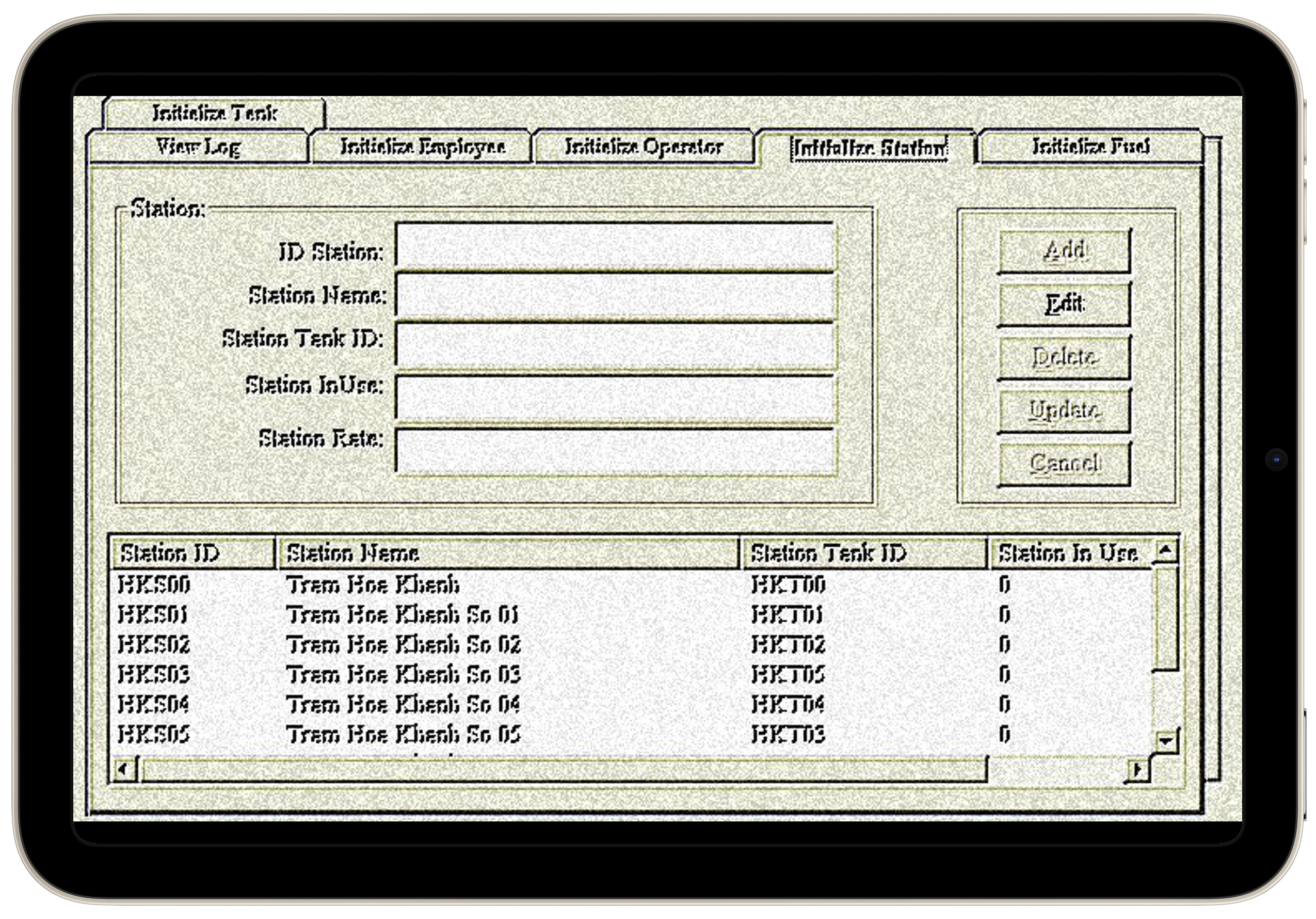This screenshot has height=919, width=1316.
Task: Switch to the Initialize Tank tab
Action: [214, 114]
